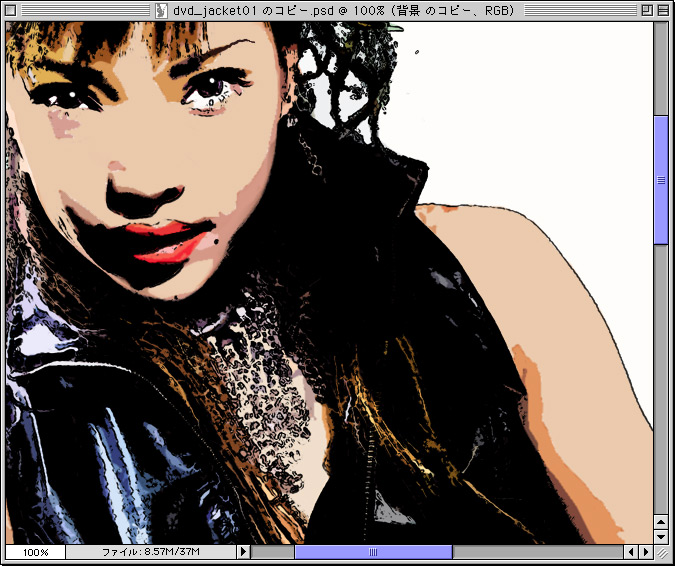Click the horizontal scrollbar left arrow
The image size is (675, 566).
(631, 552)
